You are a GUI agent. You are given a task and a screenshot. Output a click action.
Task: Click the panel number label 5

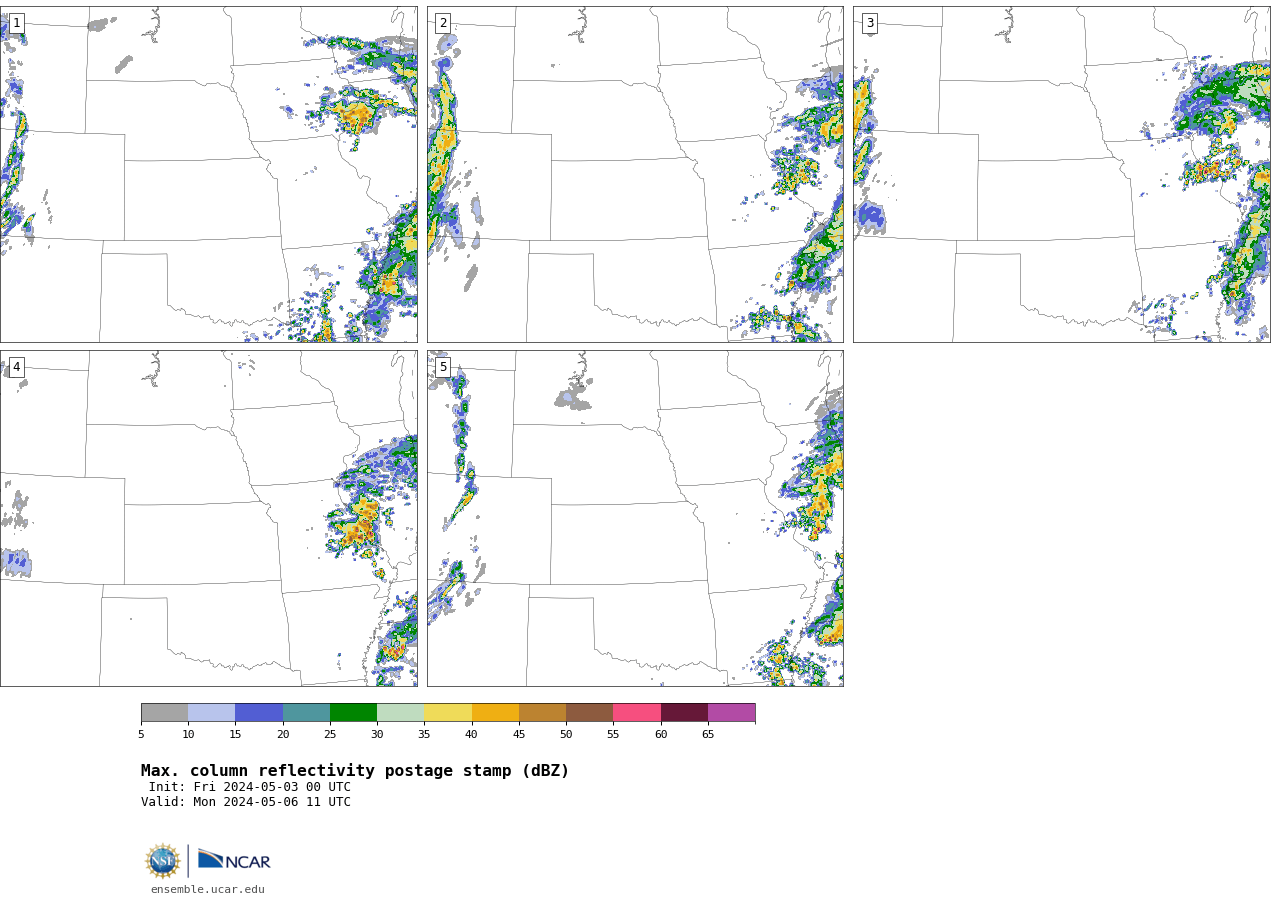443,367
